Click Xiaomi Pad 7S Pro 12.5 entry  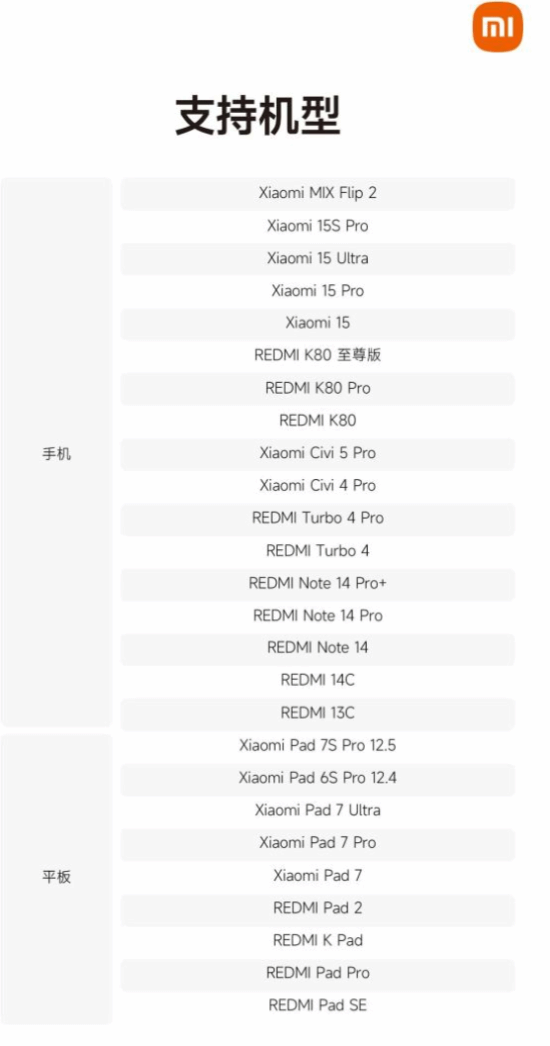[x=318, y=746]
